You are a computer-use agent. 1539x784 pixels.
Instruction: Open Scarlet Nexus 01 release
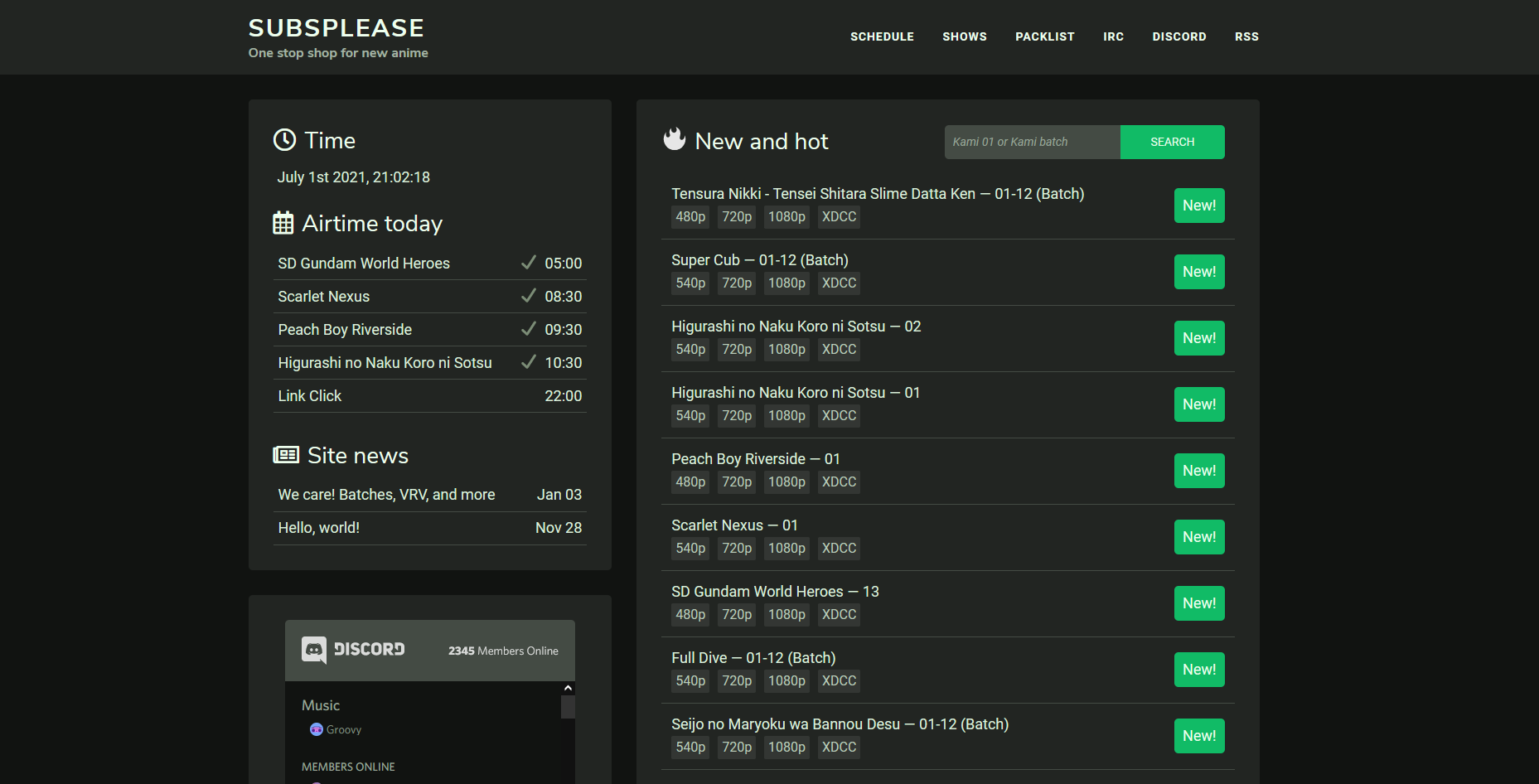point(734,525)
